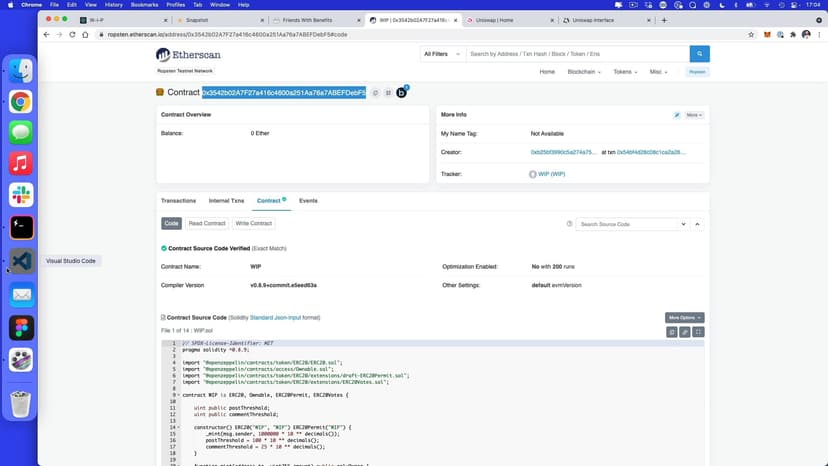Image resolution: width=828 pixels, height=466 pixels.
Task: Open Figma from the dock
Action: [21, 327]
